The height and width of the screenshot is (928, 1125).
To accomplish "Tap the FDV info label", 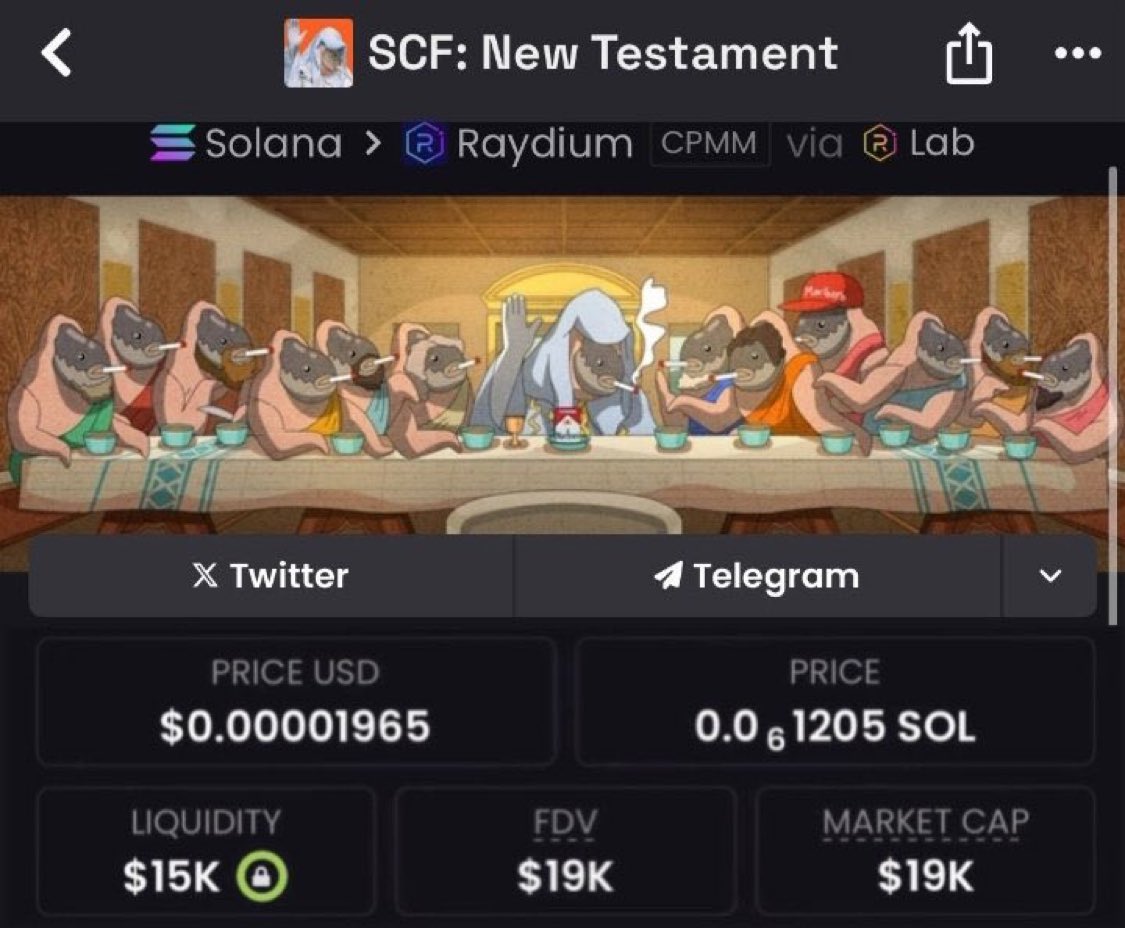I will (565, 822).
